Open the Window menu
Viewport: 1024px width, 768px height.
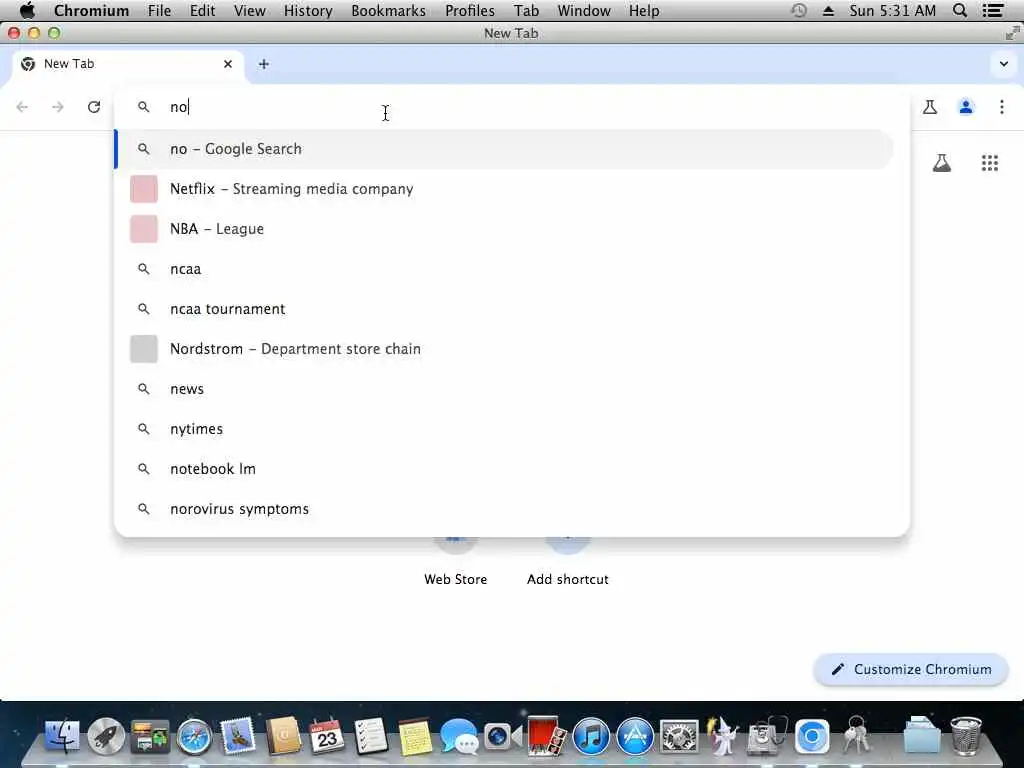tap(584, 11)
